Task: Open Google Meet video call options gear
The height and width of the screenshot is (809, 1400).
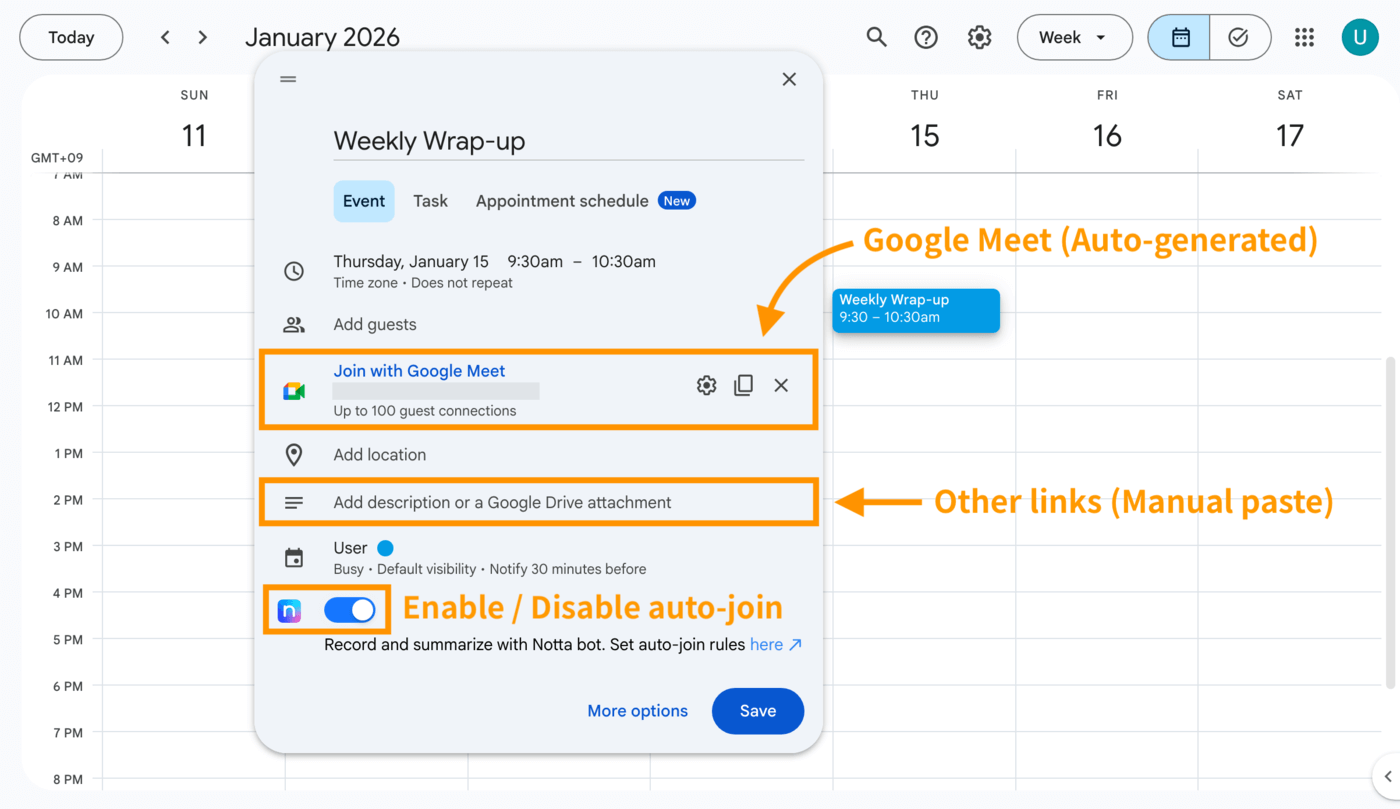Action: coord(706,385)
